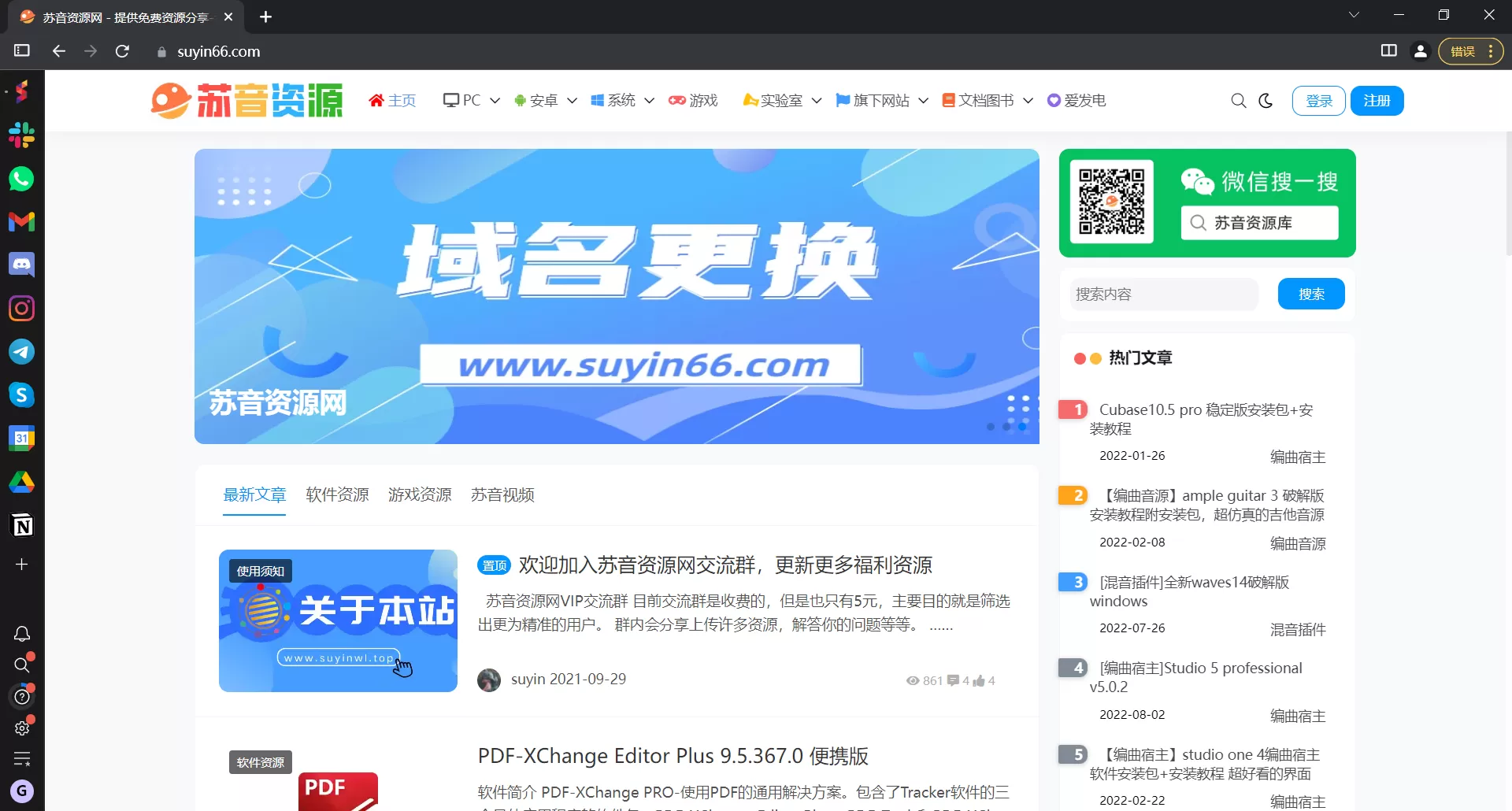
Task: Toggle dark mode with the moon icon
Action: coord(1265,101)
